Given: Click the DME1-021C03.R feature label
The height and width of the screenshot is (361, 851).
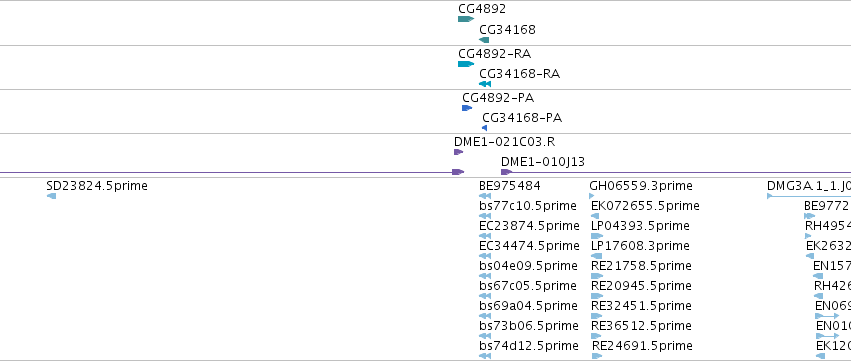Looking at the screenshot, I should (505, 142).
